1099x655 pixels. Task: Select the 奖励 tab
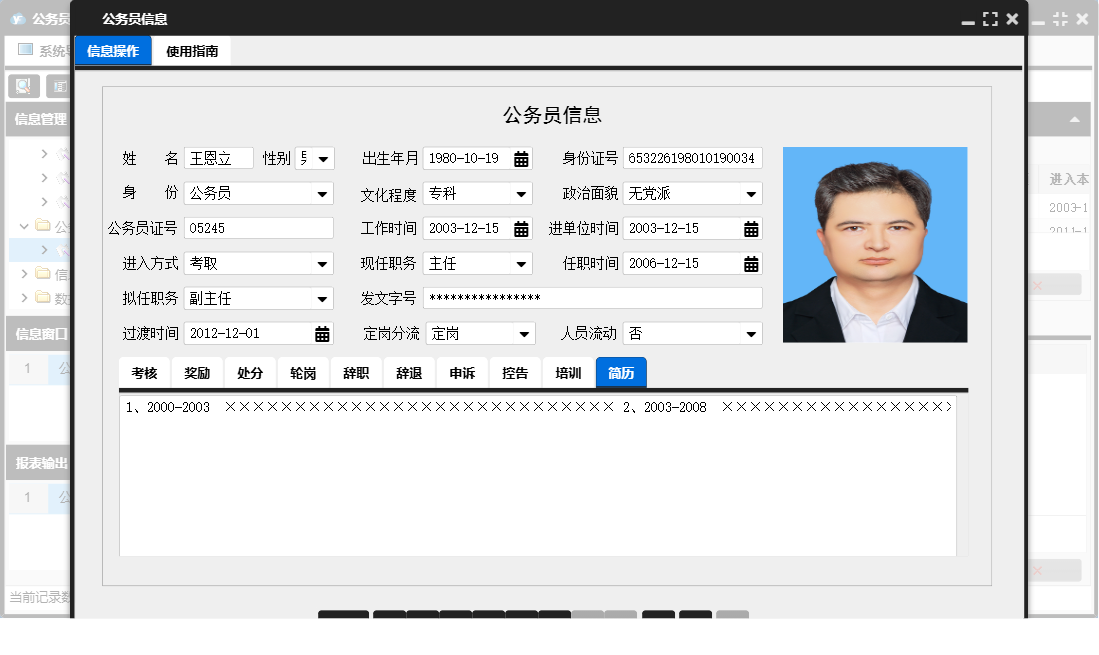tap(196, 372)
